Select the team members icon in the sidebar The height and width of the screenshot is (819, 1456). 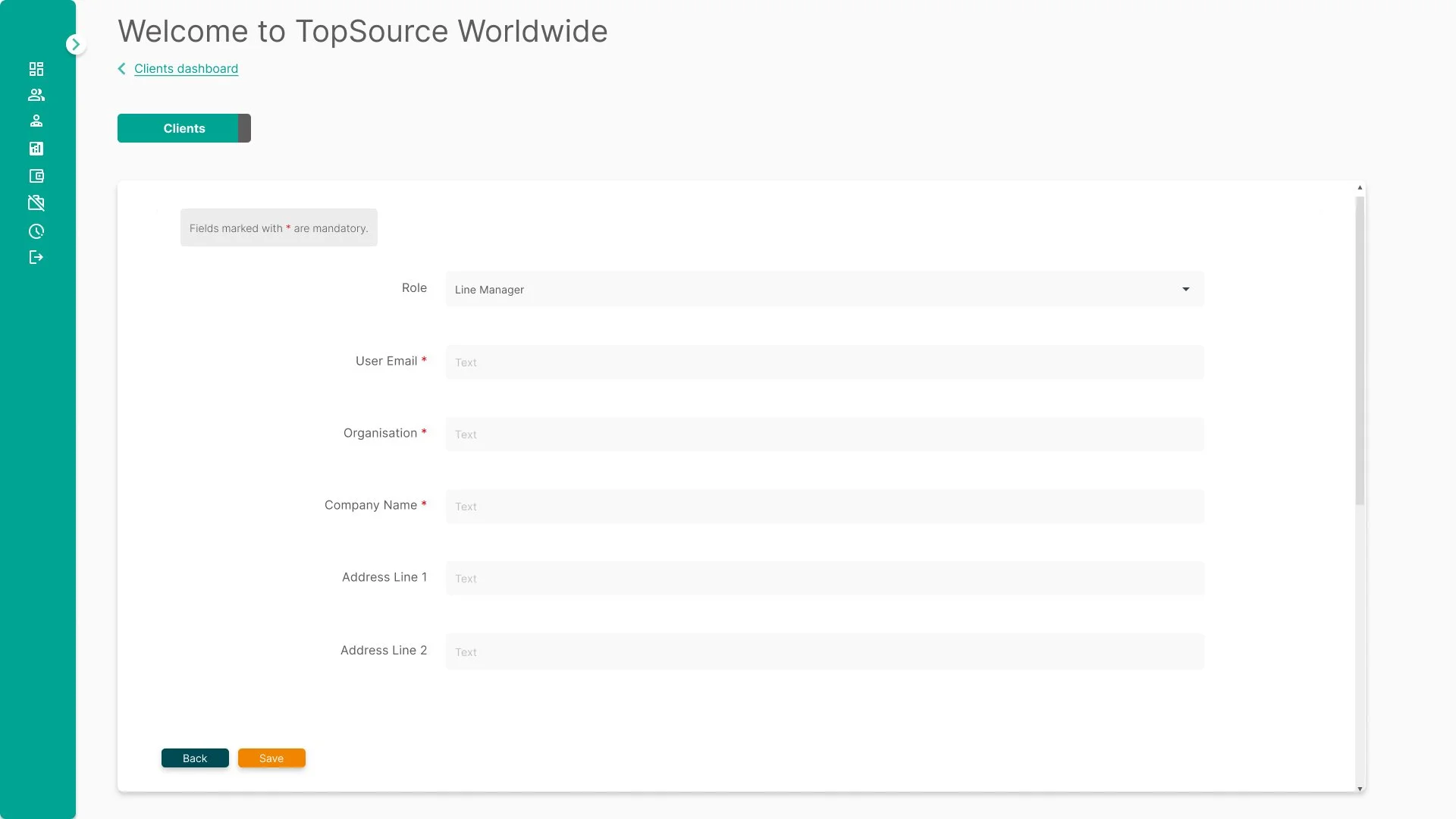point(36,94)
